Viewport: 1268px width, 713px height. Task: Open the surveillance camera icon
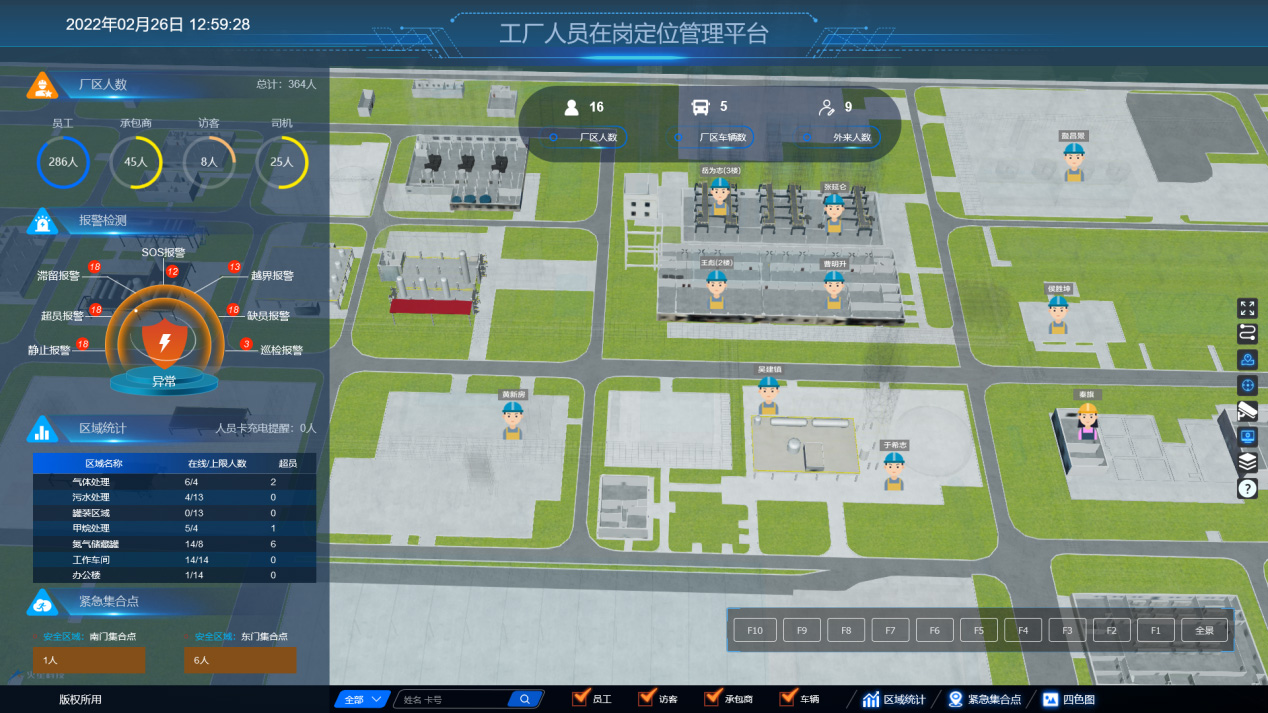point(1247,410)
